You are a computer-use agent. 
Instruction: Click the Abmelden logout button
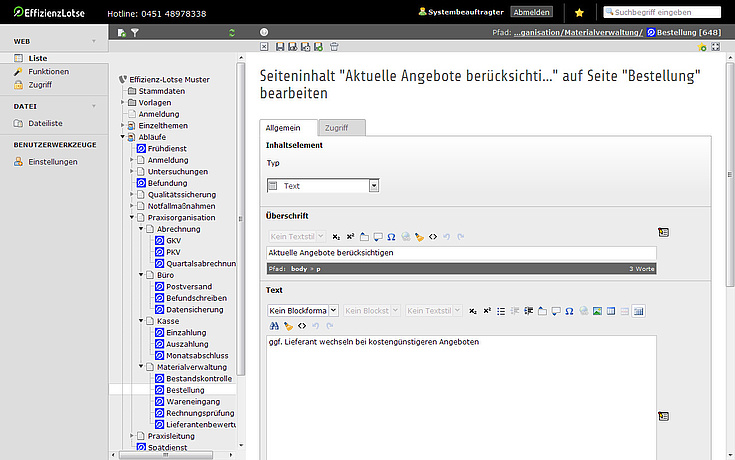tap(531, 12)
